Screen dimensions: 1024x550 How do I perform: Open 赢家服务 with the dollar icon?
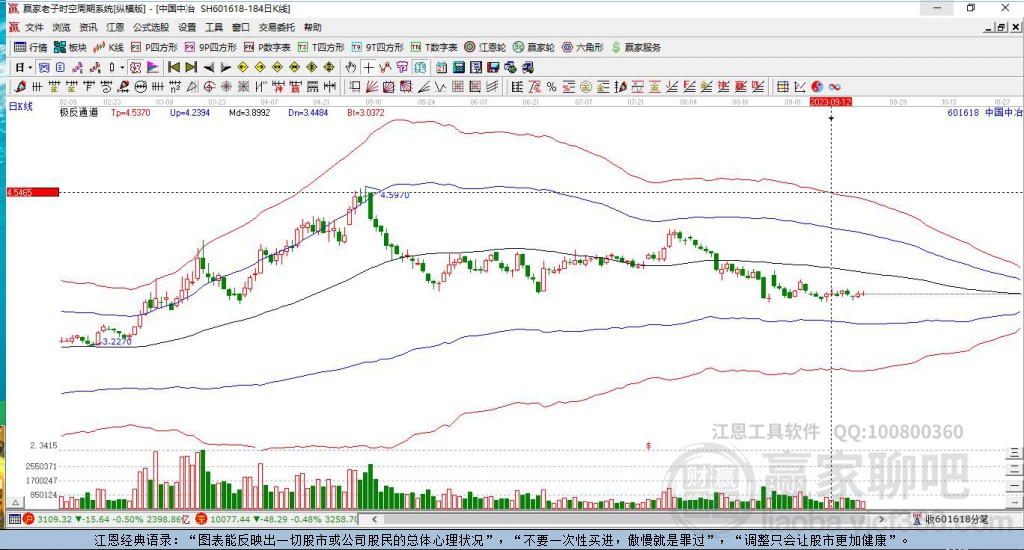click(636, 47)
